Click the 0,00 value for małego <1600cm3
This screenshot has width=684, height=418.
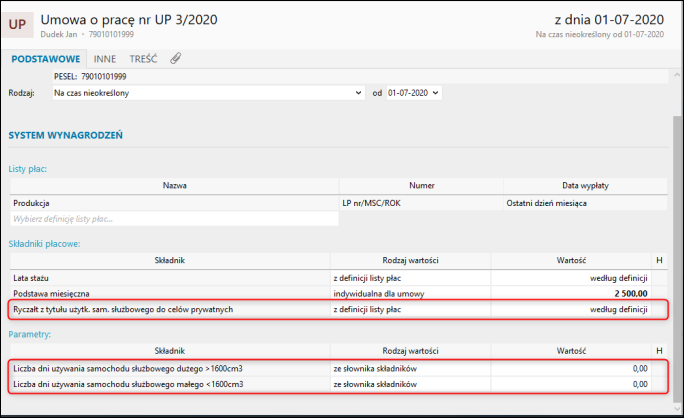[571, 384]
